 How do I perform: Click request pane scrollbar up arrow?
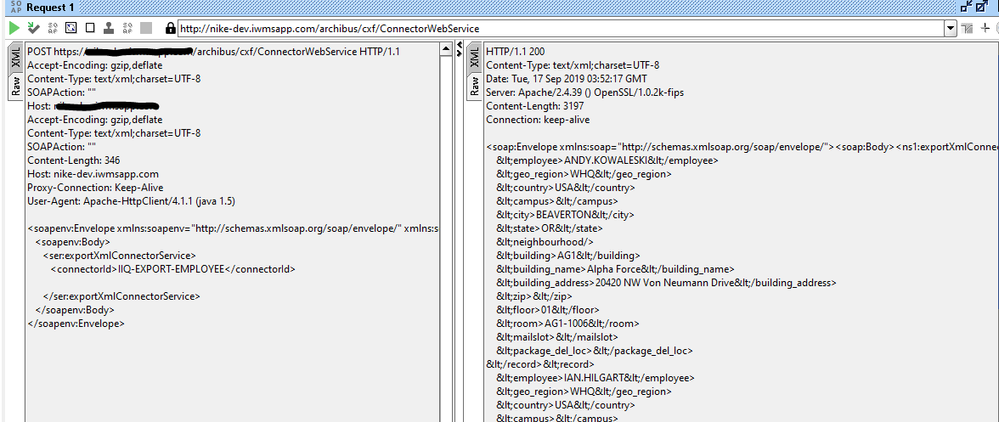[447, 47]
